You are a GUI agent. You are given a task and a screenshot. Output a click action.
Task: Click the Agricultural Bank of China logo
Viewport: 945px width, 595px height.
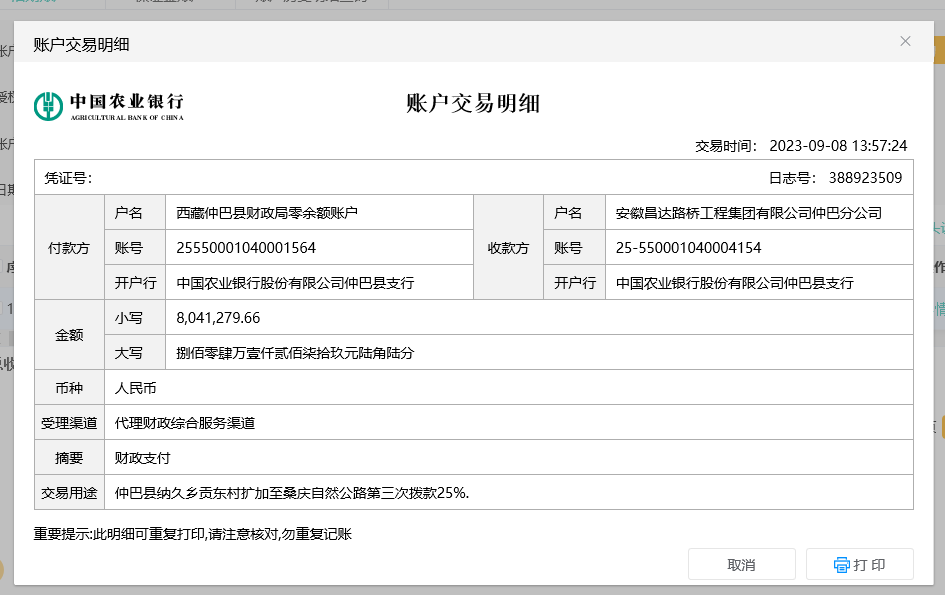pyautogui.click(x=109, y=105)
